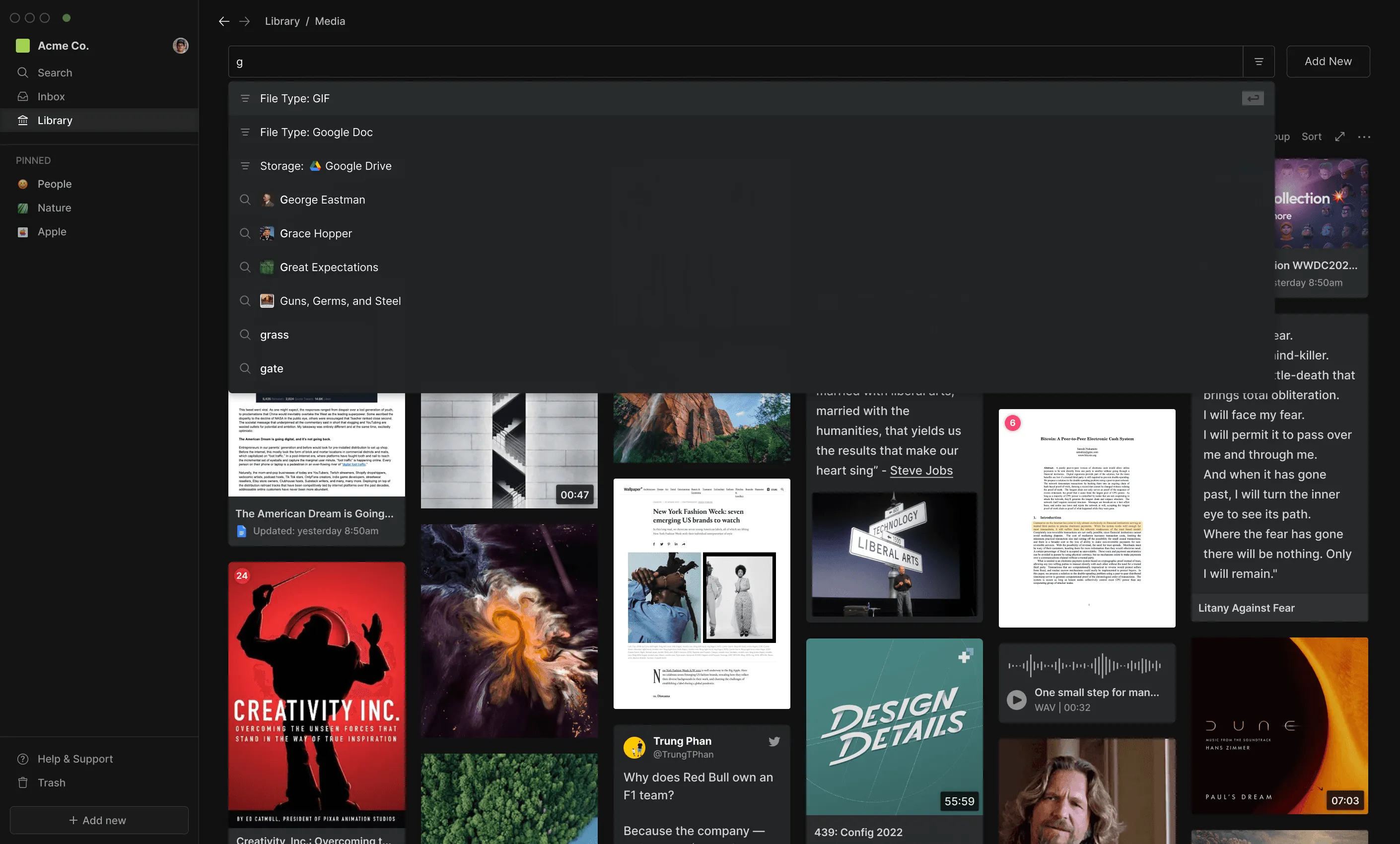Choose the grass search suggestion

click(751, 335)
